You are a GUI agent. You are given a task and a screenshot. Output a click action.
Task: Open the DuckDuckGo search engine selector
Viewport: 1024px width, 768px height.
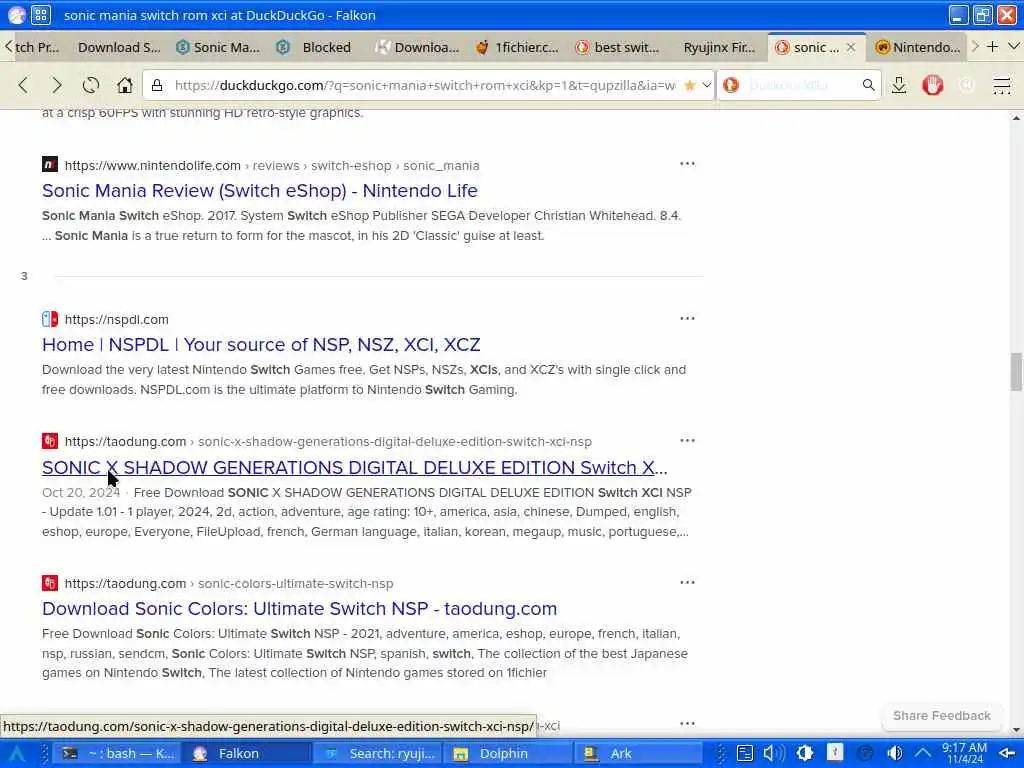point(731,85)
